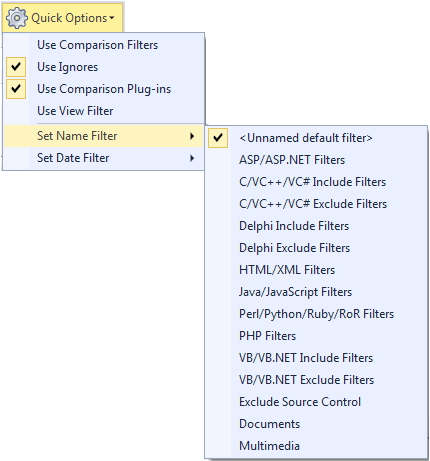Choose HTML/XML Filters entry
The width and height of the screenshot is (430, 461).
[316, 270]
